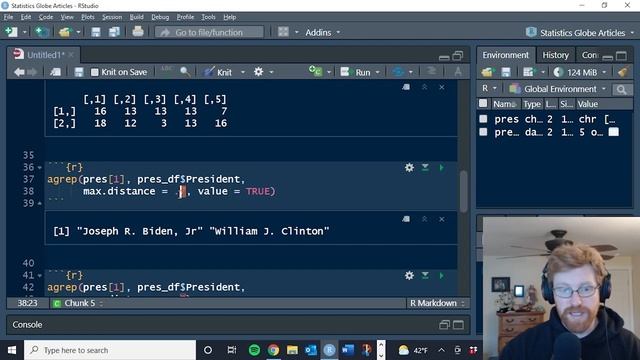640x360 pixels.
Task: Open the Tools menu
Action: [208, 17]
